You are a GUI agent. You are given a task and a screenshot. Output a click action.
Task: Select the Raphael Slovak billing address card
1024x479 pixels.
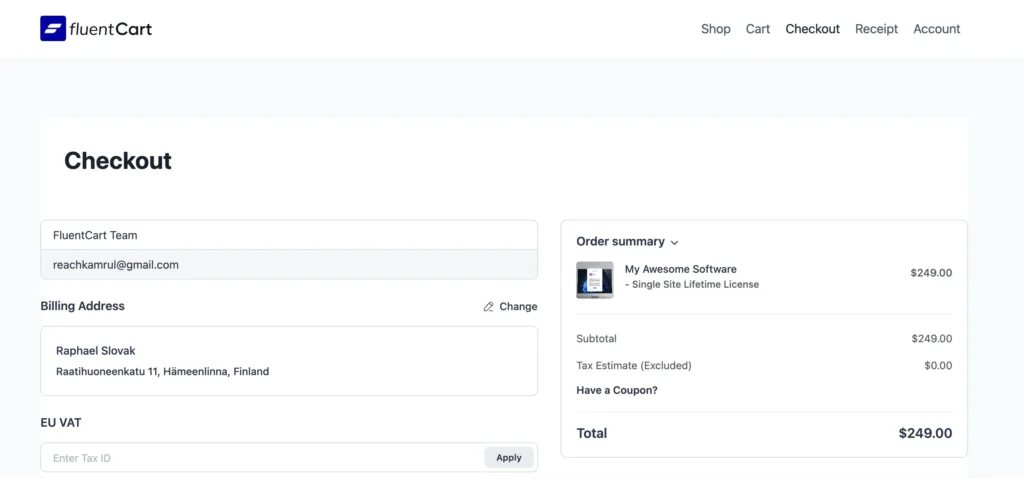288,361
